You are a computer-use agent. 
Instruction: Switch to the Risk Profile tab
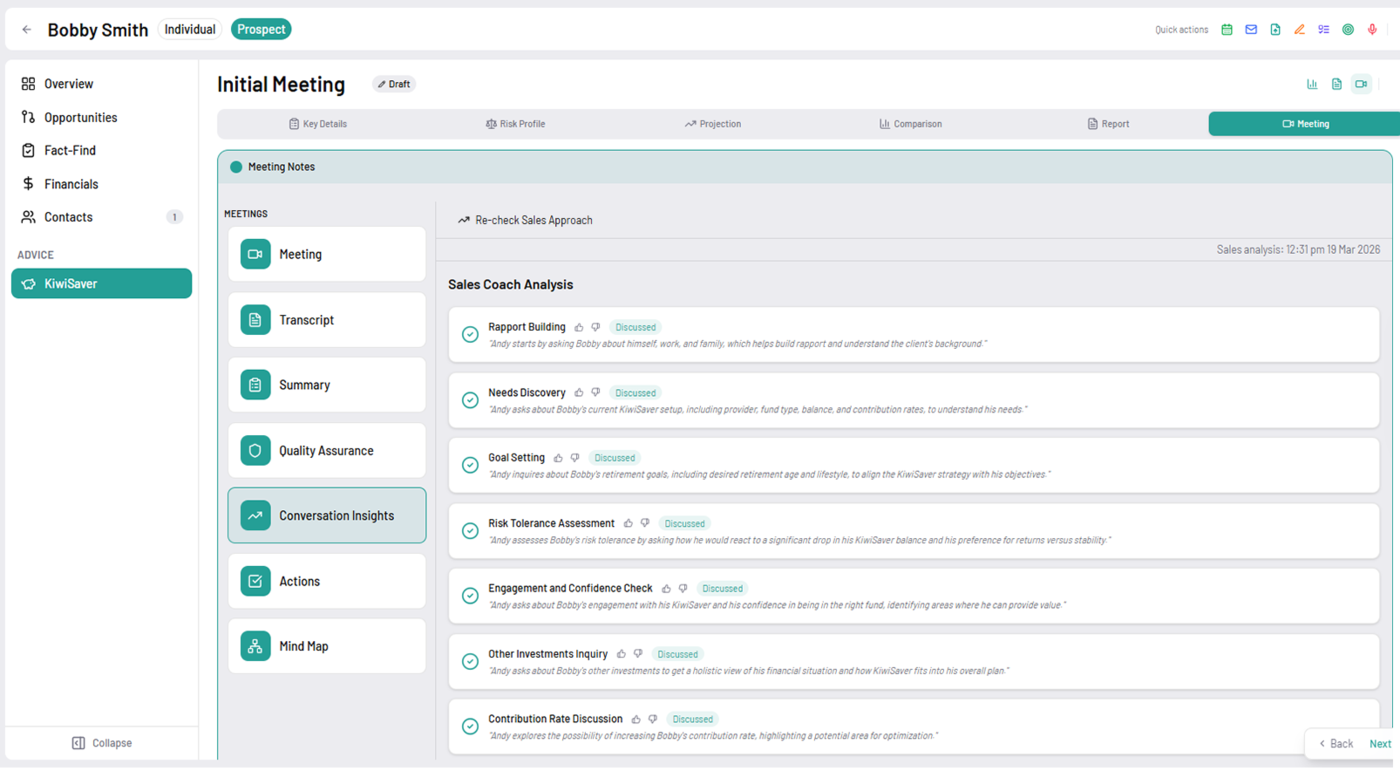[515, 123]
